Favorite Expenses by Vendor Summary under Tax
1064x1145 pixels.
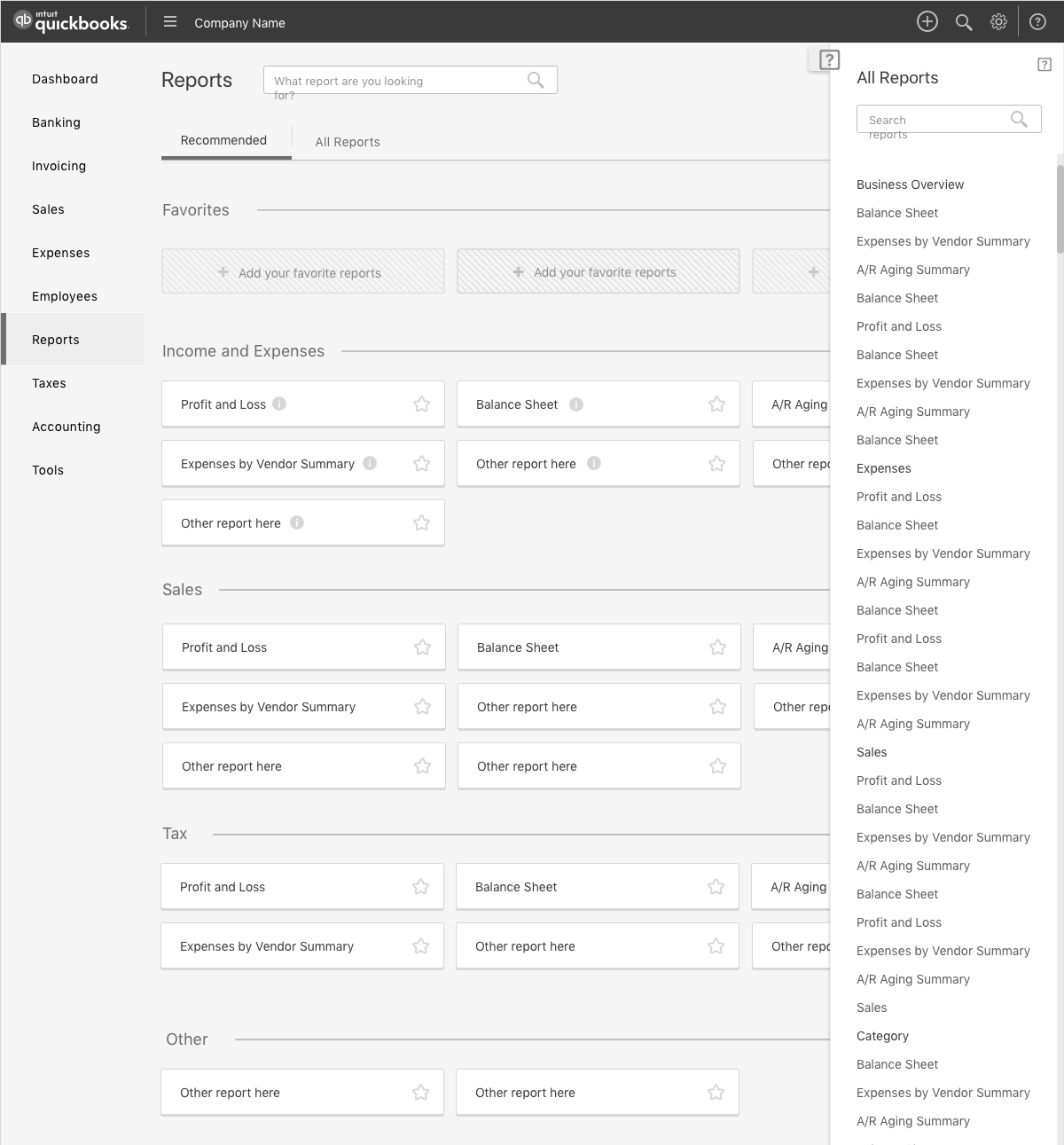tap(420, 946)
